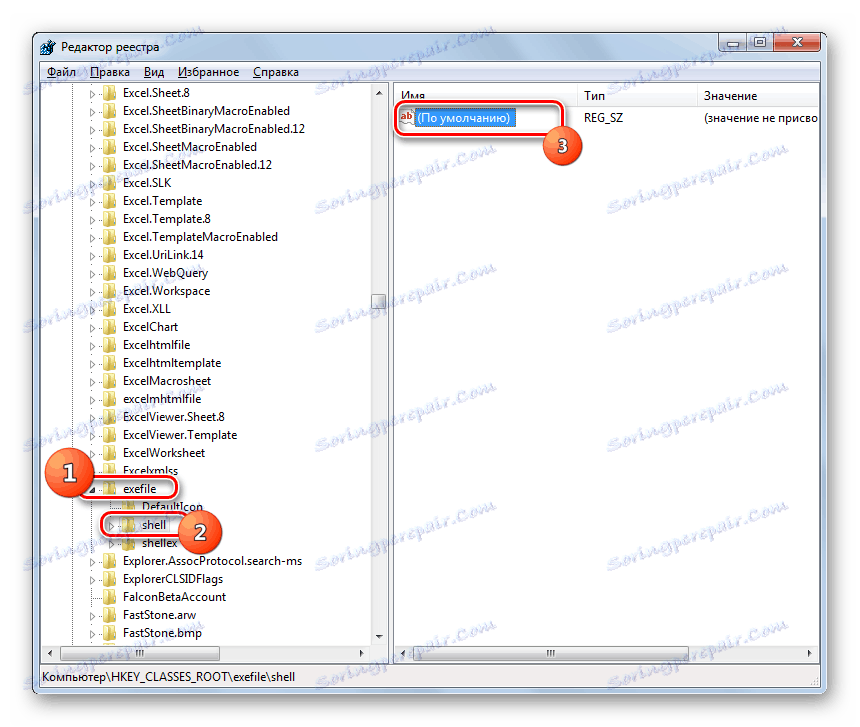
Task: Click the folder icon of ExcelMacrosheet
Action: [110, 381]
